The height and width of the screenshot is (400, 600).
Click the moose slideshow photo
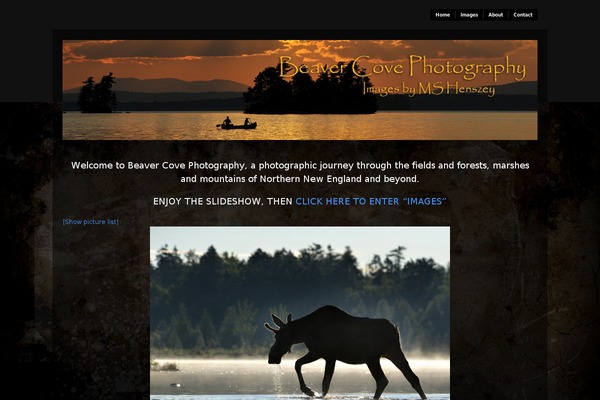[x=300, y=313]
